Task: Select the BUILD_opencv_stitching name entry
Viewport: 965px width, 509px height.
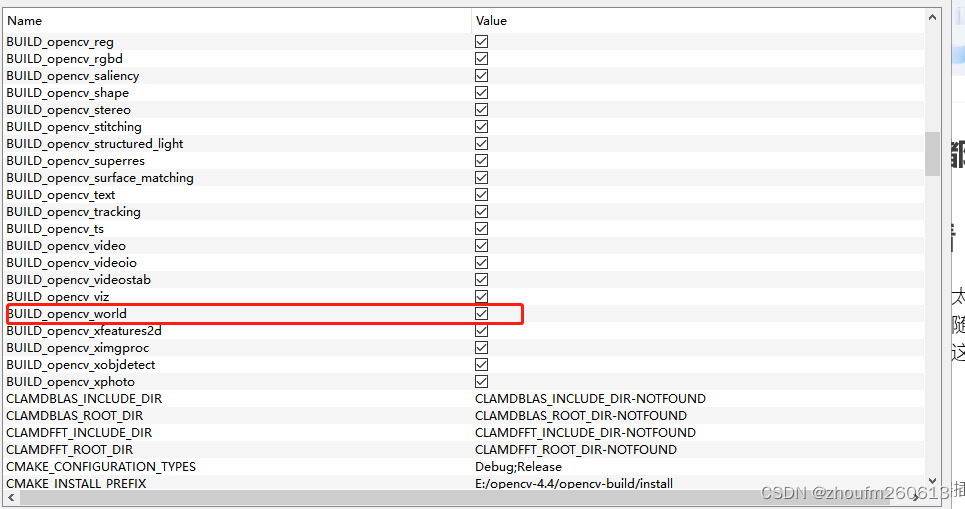Action: tap(74, 127)
